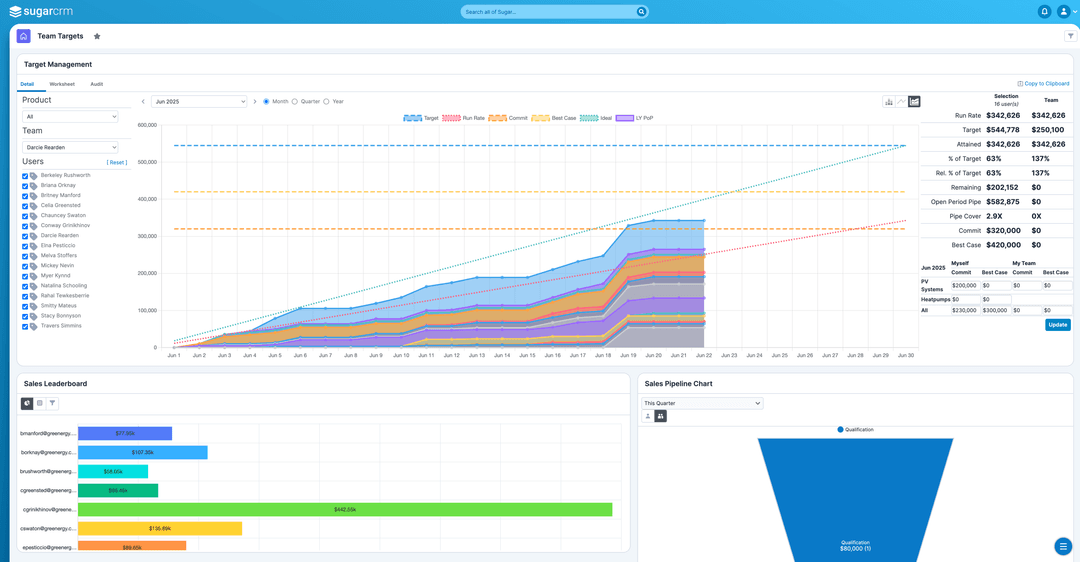Expand the Team dropdown showing Darcie Rearden
1080x562 pixels.
pos(70,147)
